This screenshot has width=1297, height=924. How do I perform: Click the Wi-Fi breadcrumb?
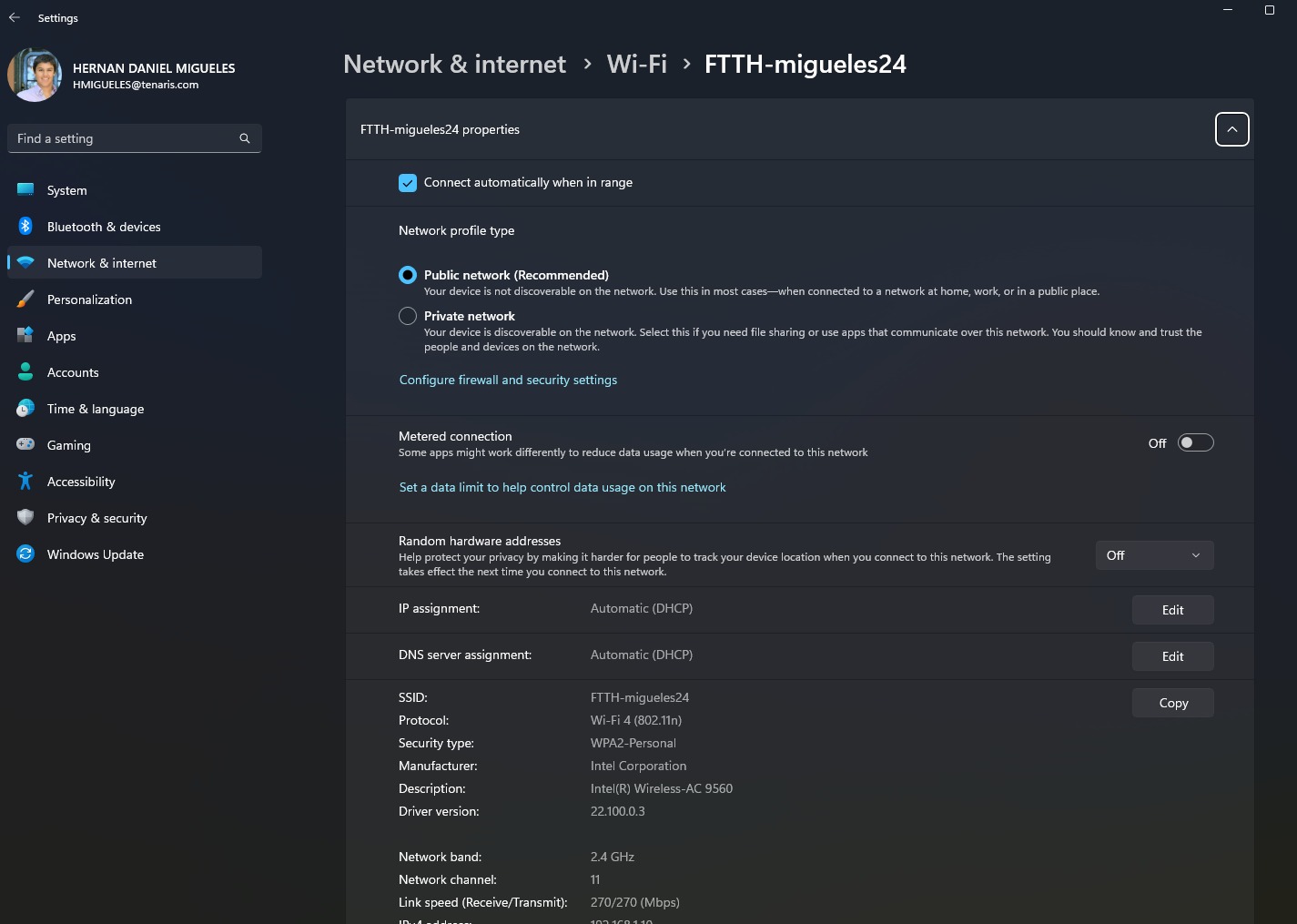point(636,64)
